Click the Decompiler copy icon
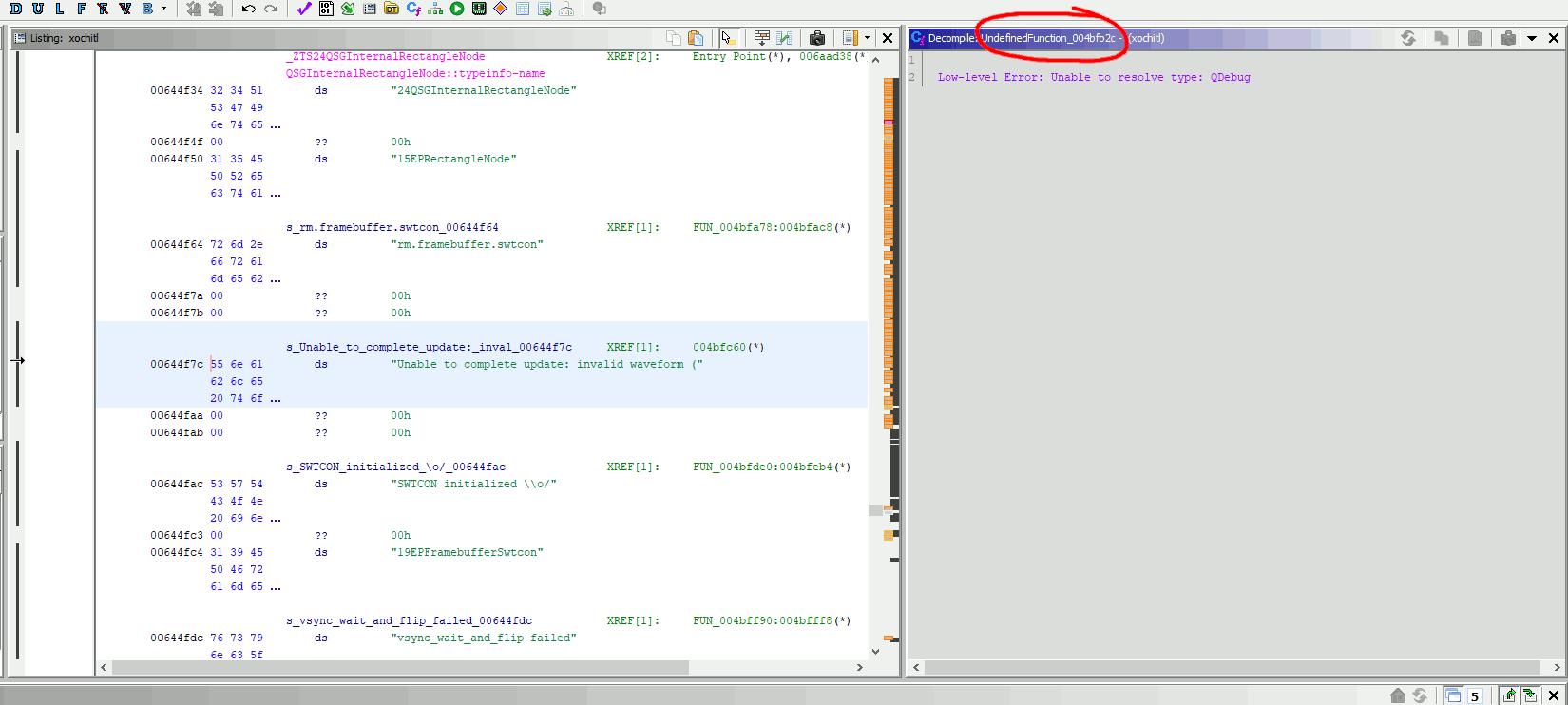The width and height of the screenshot is (1568, 705). point(1442,38)
